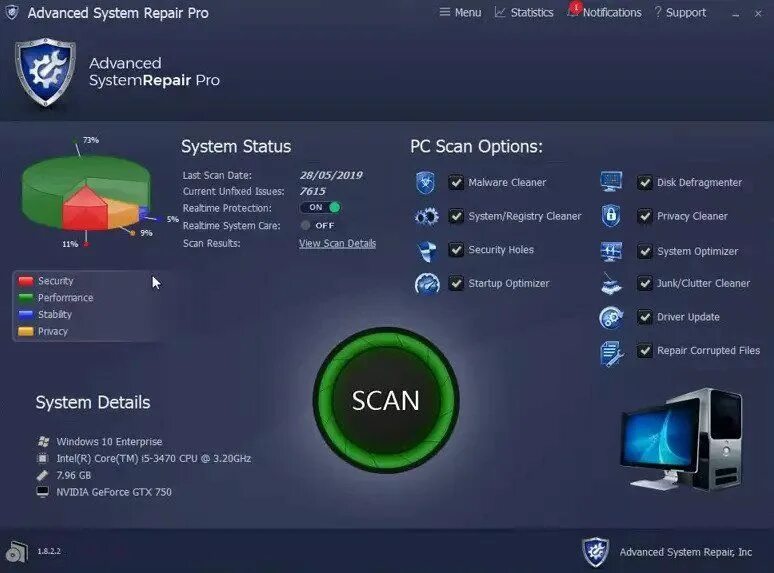Click the question mark Support icon

pyautogui.click(x=658, y=12)
